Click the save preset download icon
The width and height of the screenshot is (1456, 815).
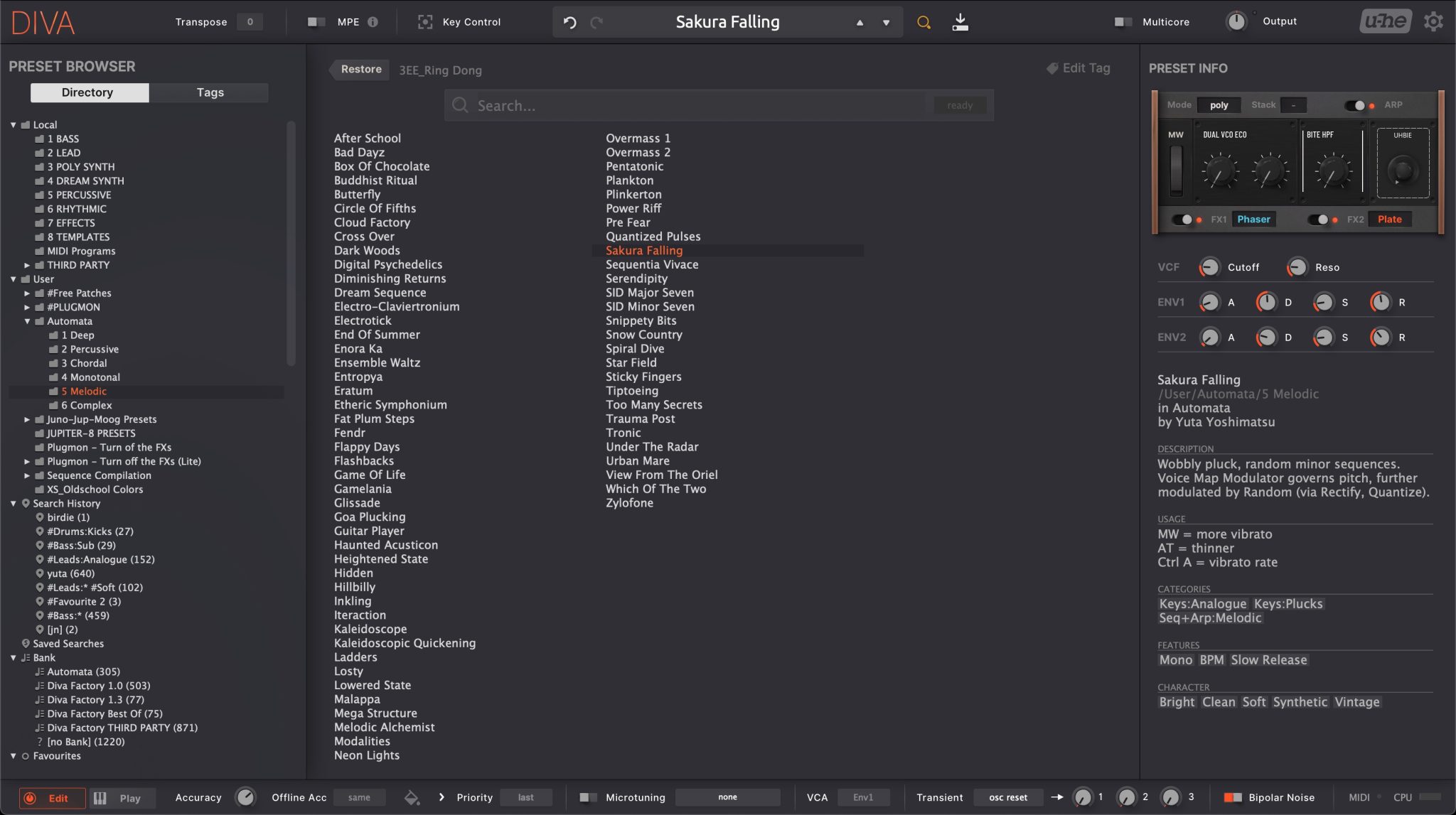(960, 22)
